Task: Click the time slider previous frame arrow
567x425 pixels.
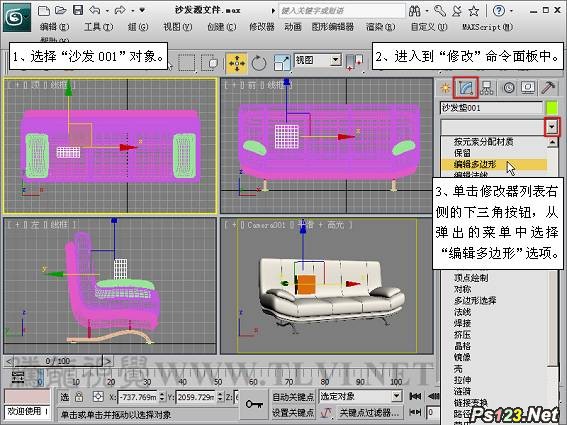Action: [9, 361]
